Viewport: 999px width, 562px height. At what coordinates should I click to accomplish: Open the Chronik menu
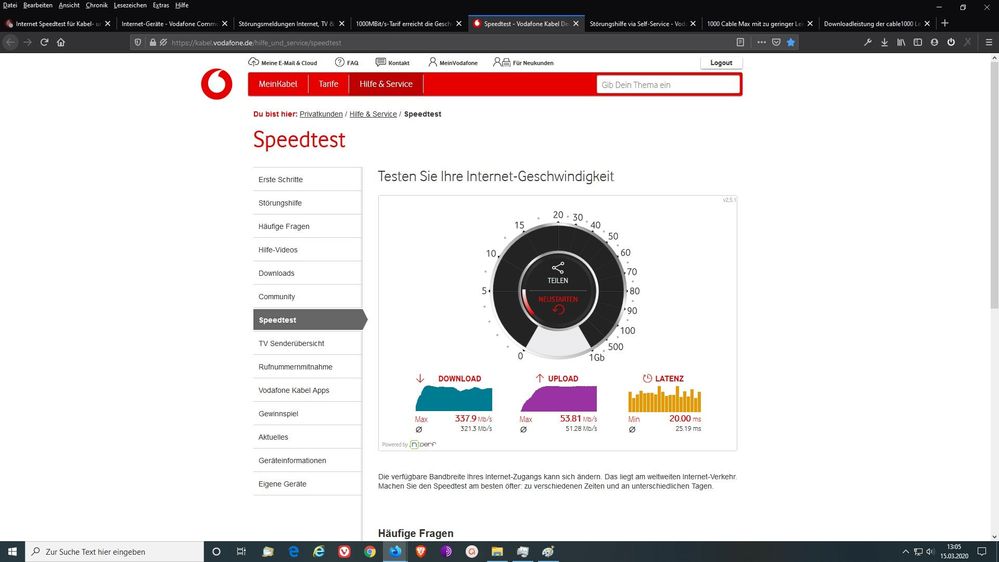[x=97, y=5]
